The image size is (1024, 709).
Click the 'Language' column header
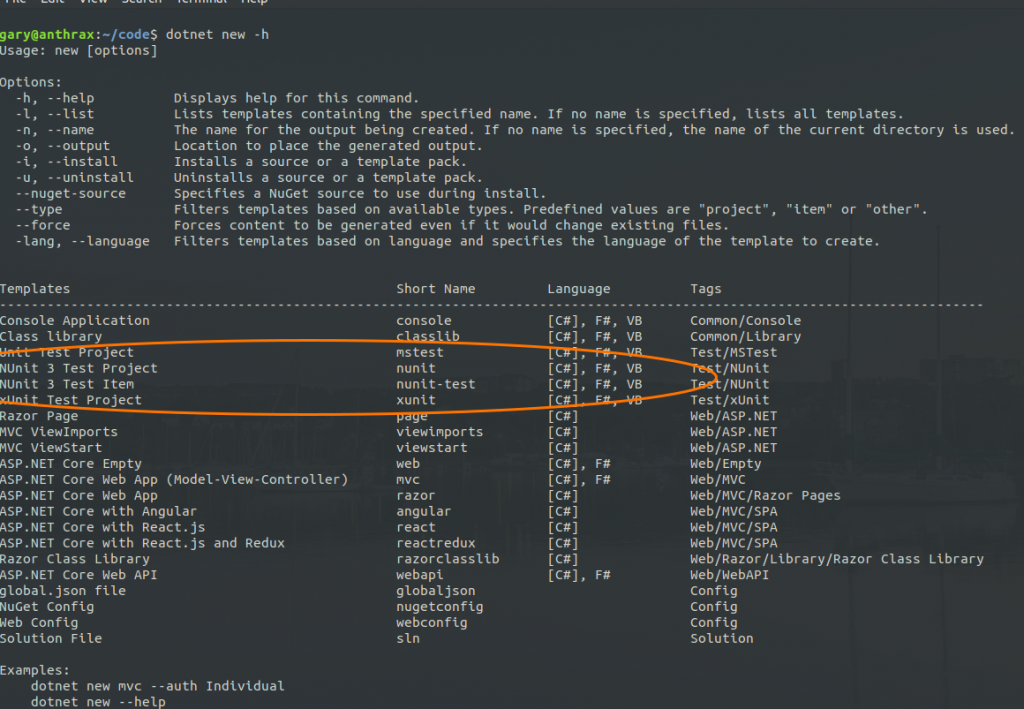click(579, 289)
